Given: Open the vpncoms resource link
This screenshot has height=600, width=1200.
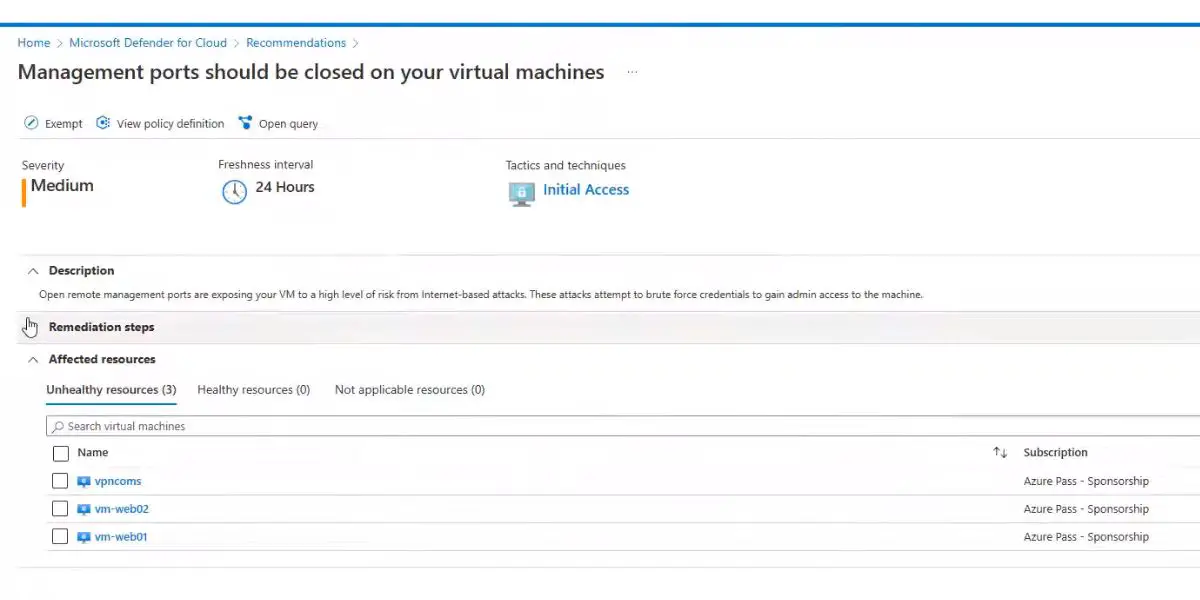Looking at the screenshot, I should coord(118,481).
